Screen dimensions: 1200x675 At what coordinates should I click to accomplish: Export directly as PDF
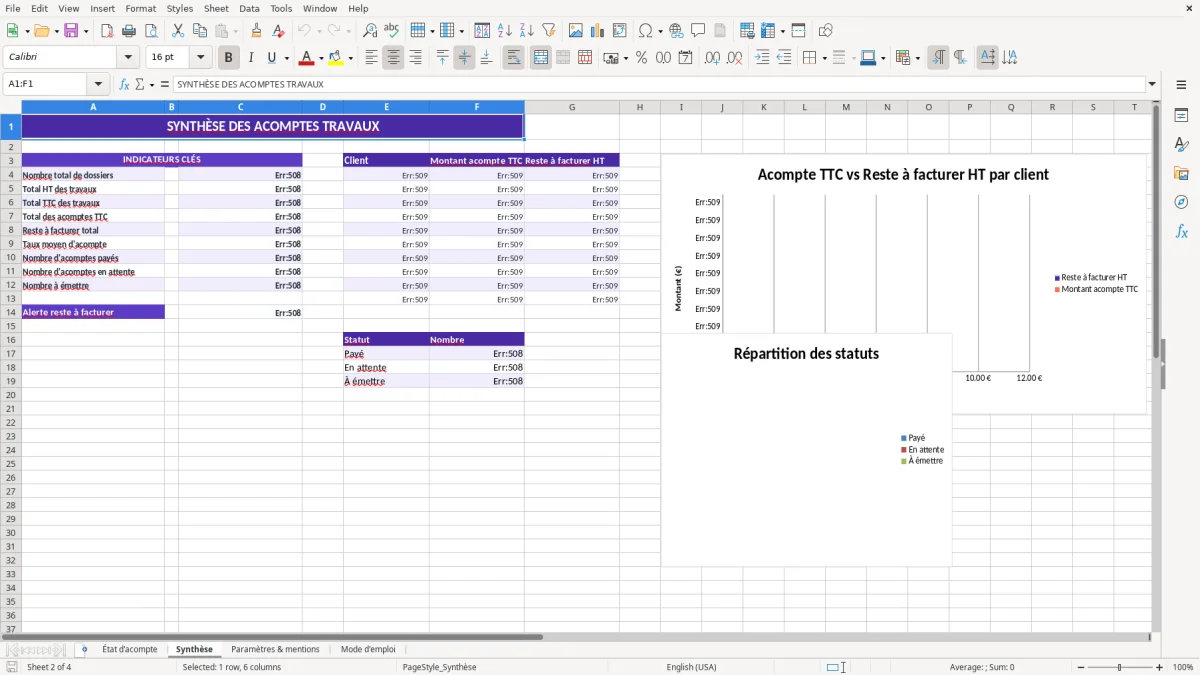(x=107, y=31)
